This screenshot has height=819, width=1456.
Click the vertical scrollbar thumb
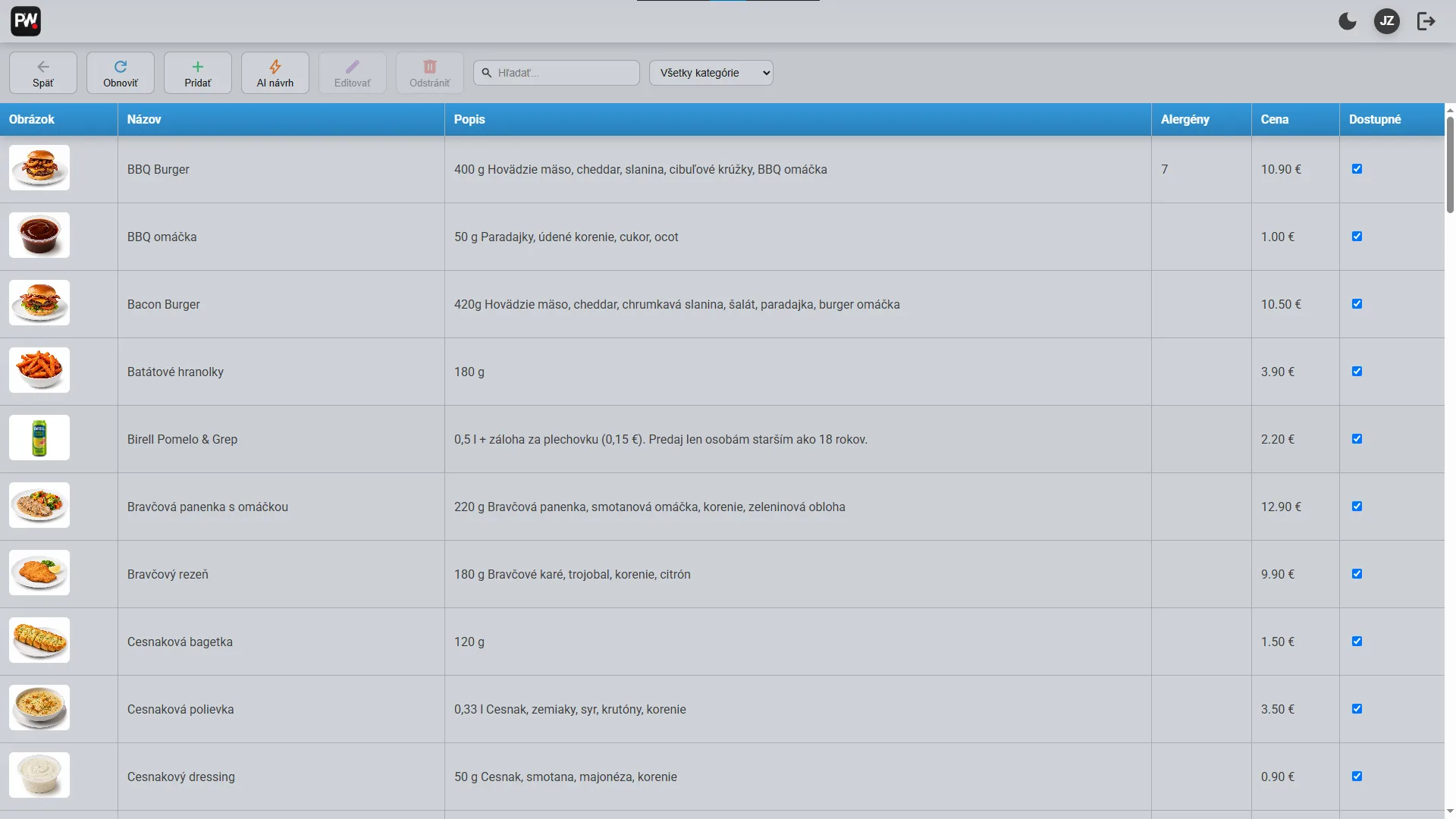pos(1450,165)
